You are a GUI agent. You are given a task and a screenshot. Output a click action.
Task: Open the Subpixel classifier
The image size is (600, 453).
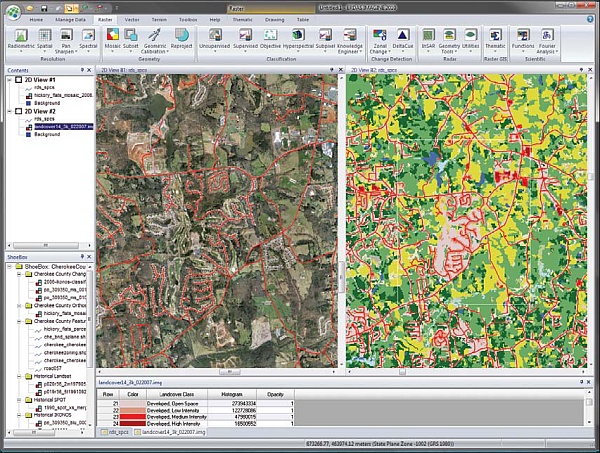click(x=325, y=40)
